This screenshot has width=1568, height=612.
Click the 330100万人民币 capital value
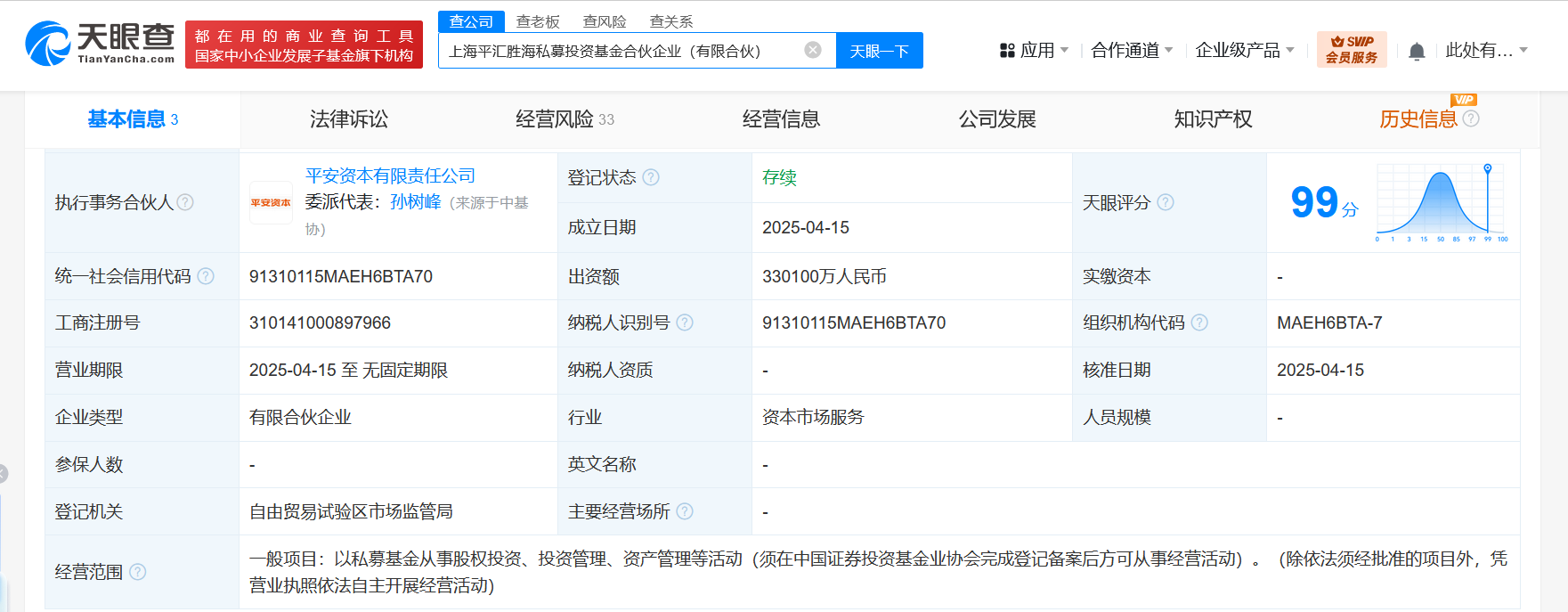(x=825, y=276)
